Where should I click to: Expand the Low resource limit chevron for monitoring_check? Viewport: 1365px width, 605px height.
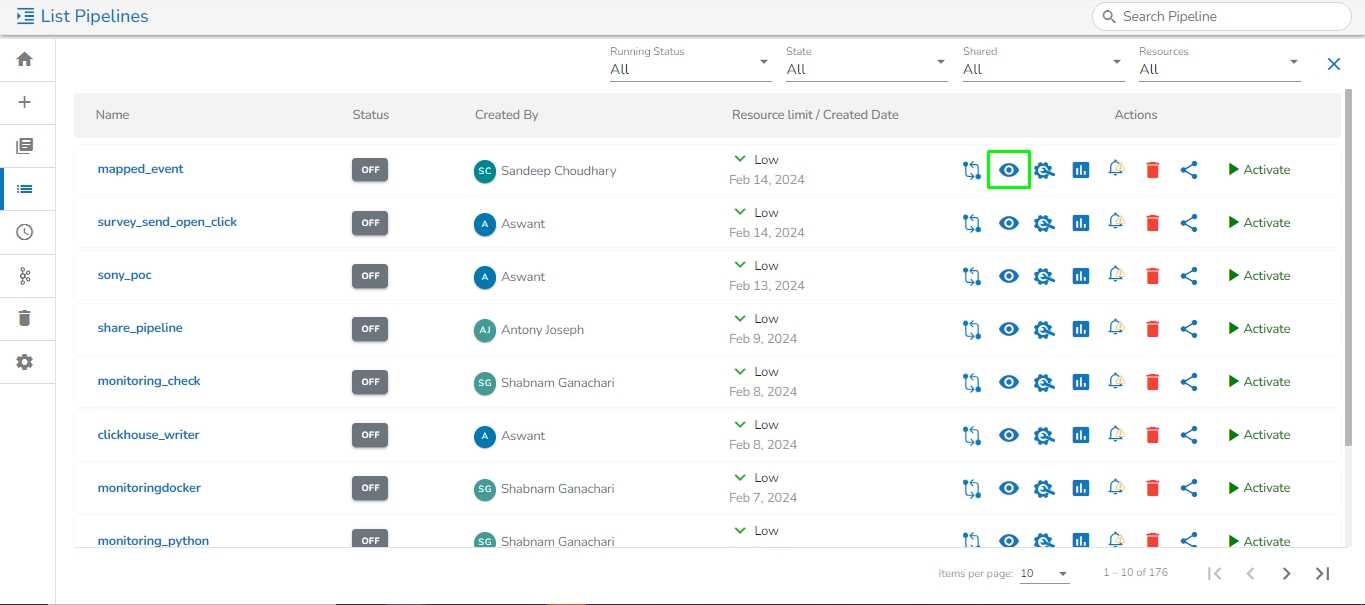pyautogui.click(x=740, y=372)
